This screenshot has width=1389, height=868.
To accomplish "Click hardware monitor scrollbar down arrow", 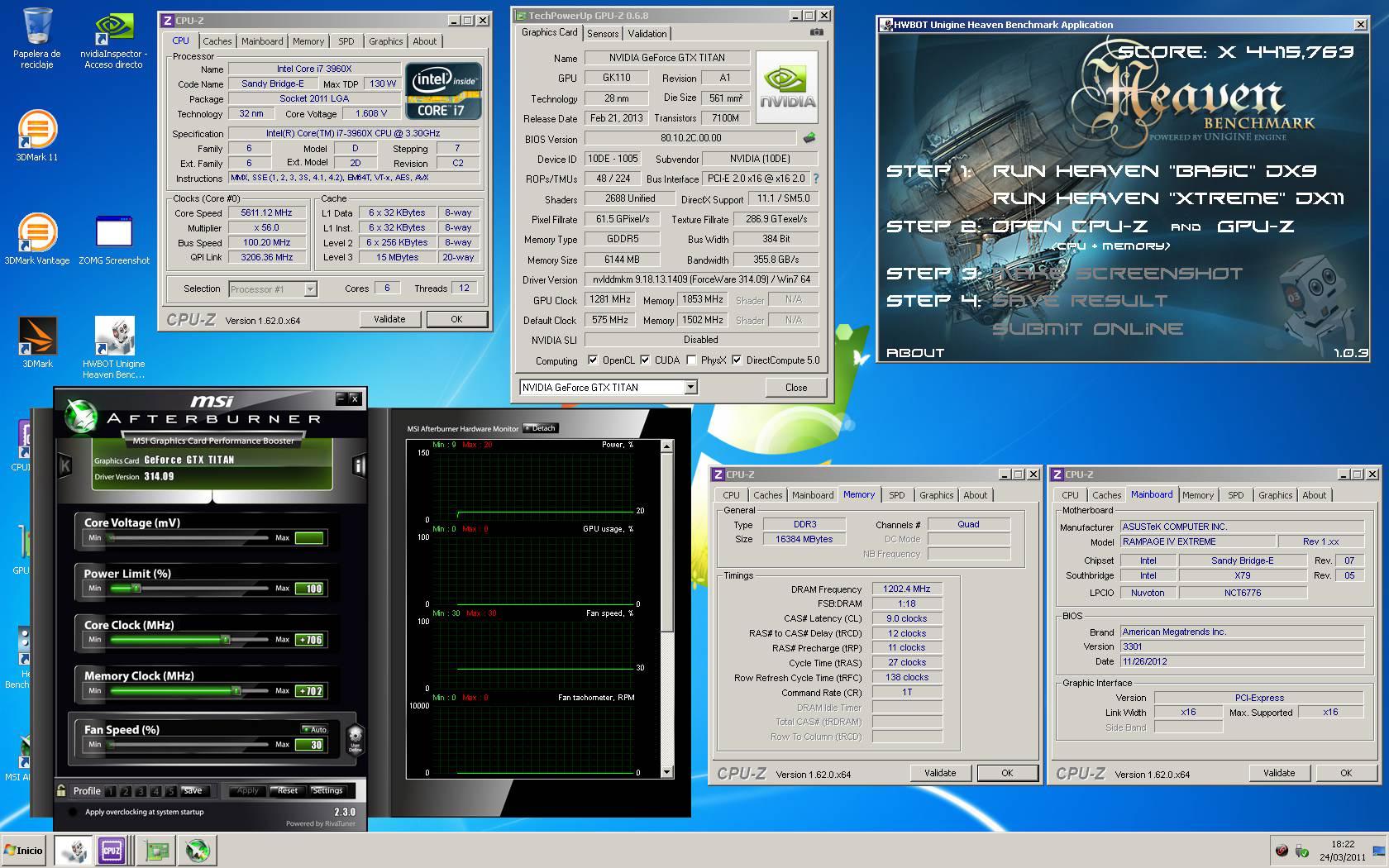I will [x=667, y=772].
